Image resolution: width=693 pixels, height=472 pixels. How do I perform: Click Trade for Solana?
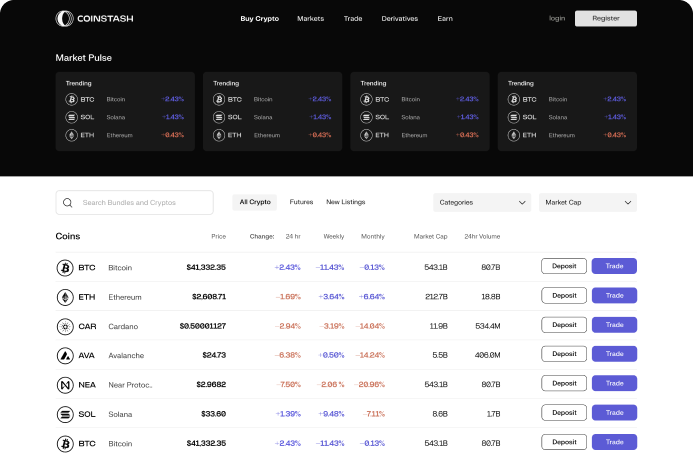tap(614, 413)
